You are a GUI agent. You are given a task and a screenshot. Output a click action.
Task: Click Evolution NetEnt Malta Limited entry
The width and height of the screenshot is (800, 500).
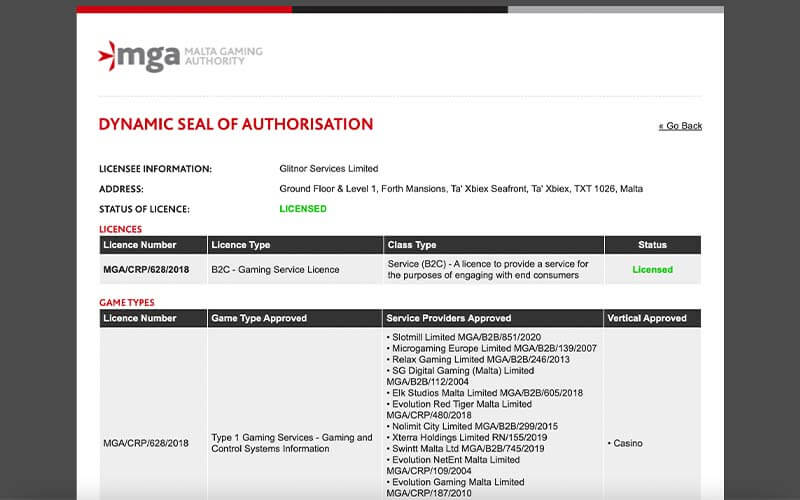pos(453,465)
